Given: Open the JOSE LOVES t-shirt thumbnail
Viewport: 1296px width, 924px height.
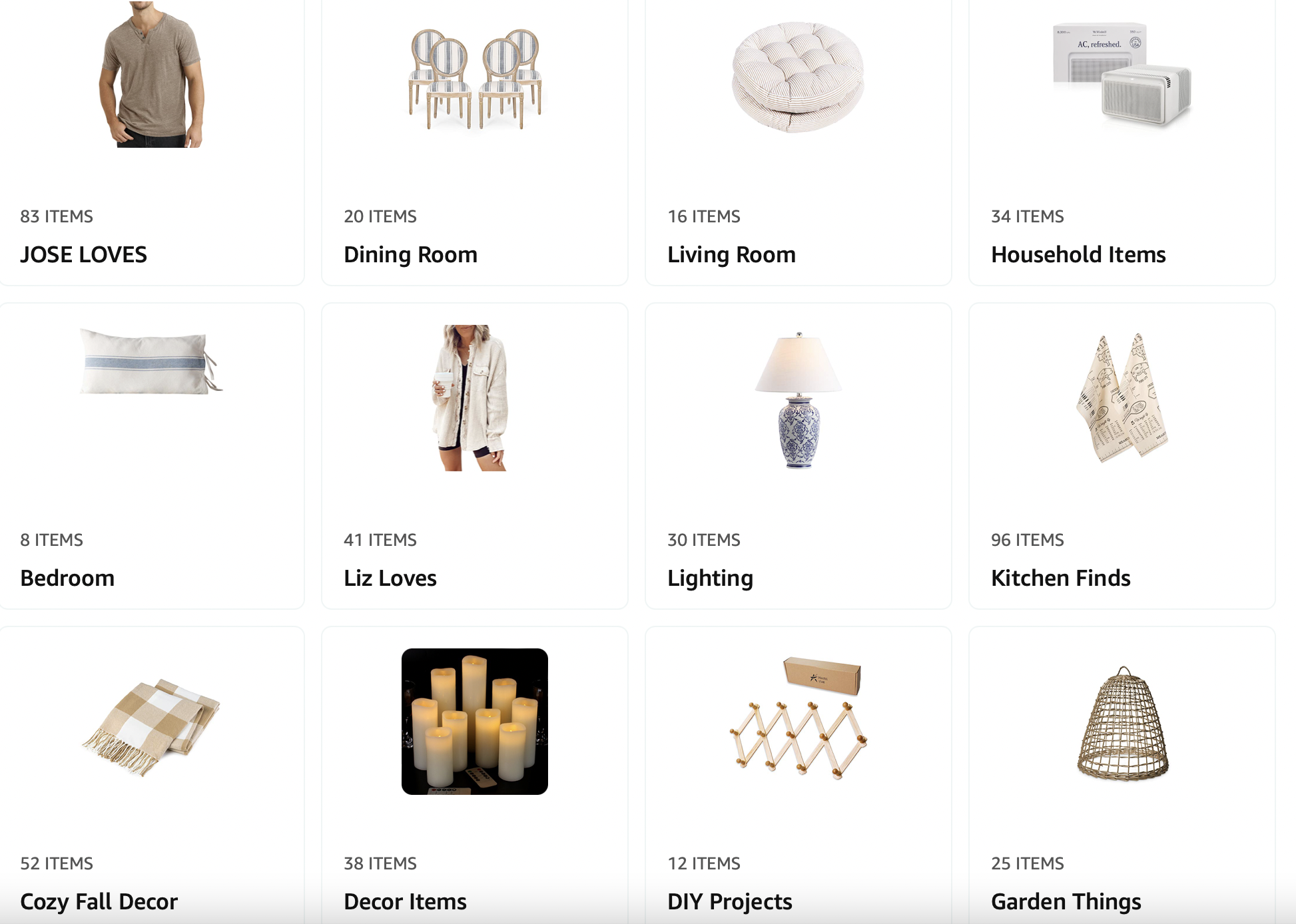Looking at the screenshot, I should (x=151, y=74).
